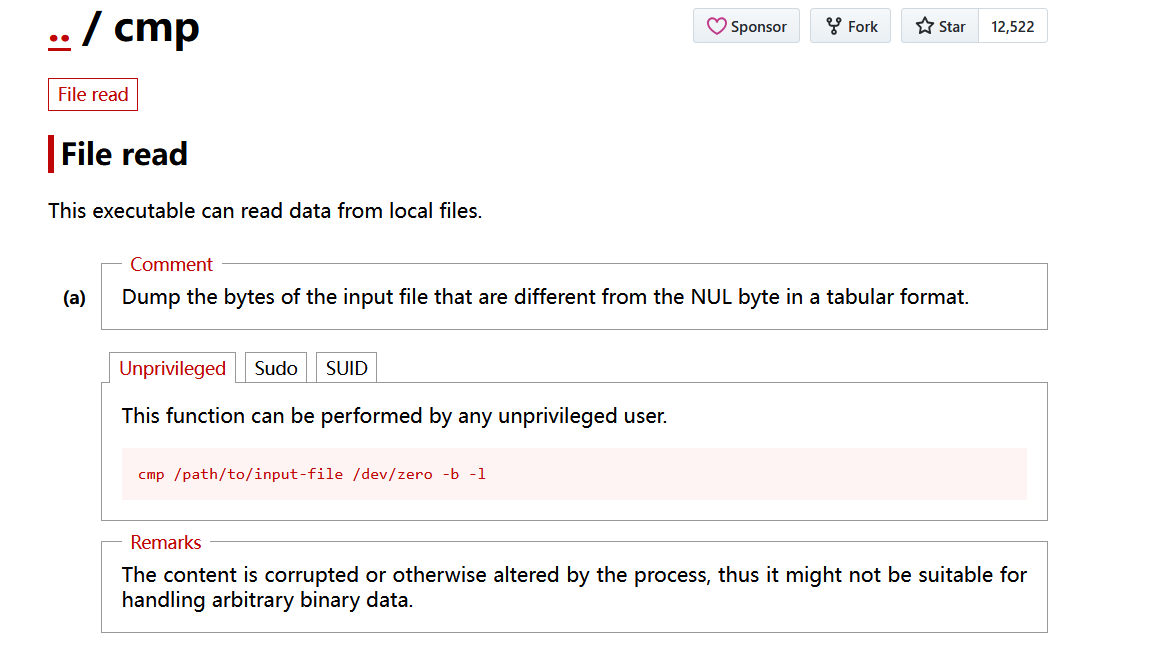
Task: Switch to the Sudo tab
Action: click(x=276, y=368)
